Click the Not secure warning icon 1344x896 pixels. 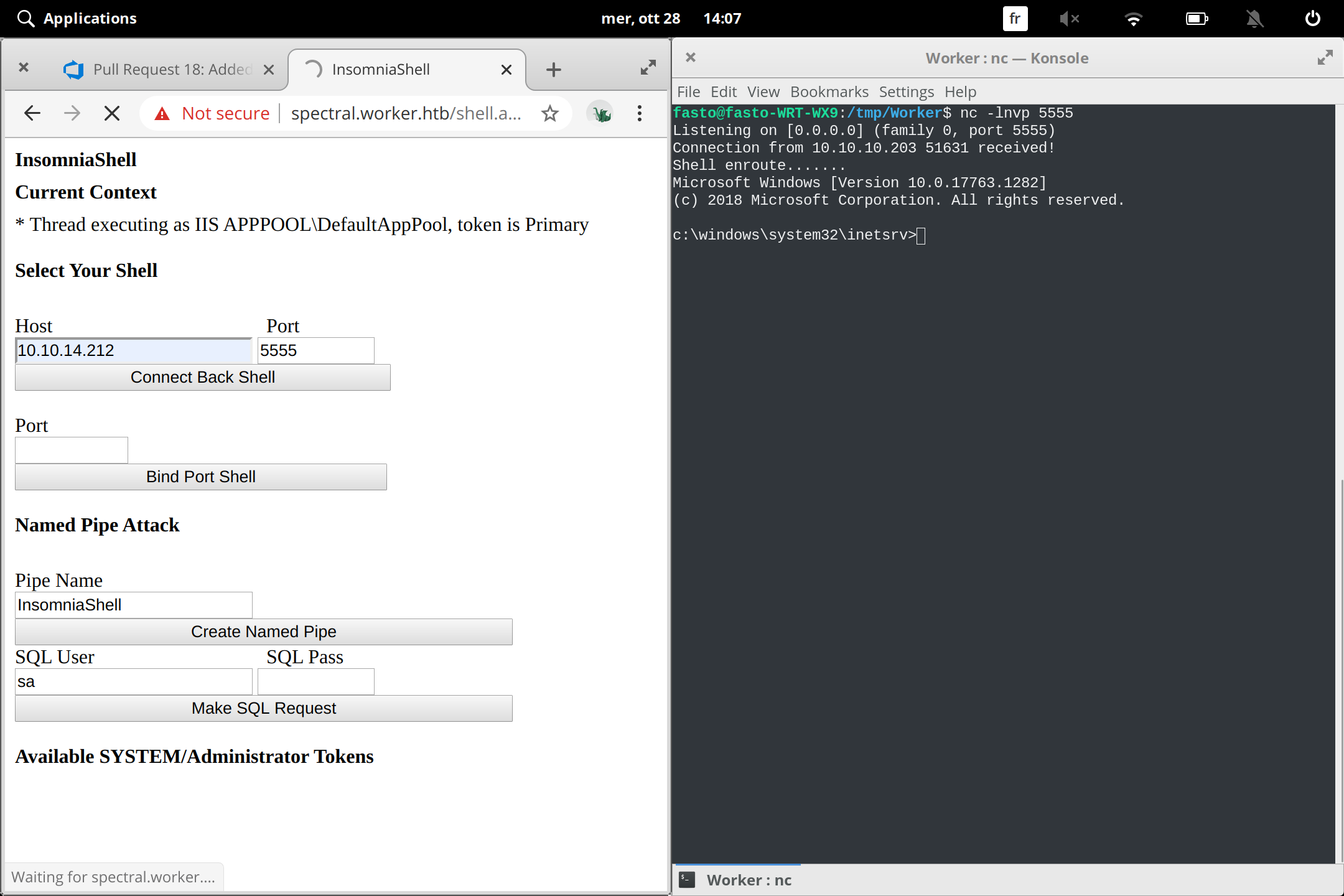162,113
